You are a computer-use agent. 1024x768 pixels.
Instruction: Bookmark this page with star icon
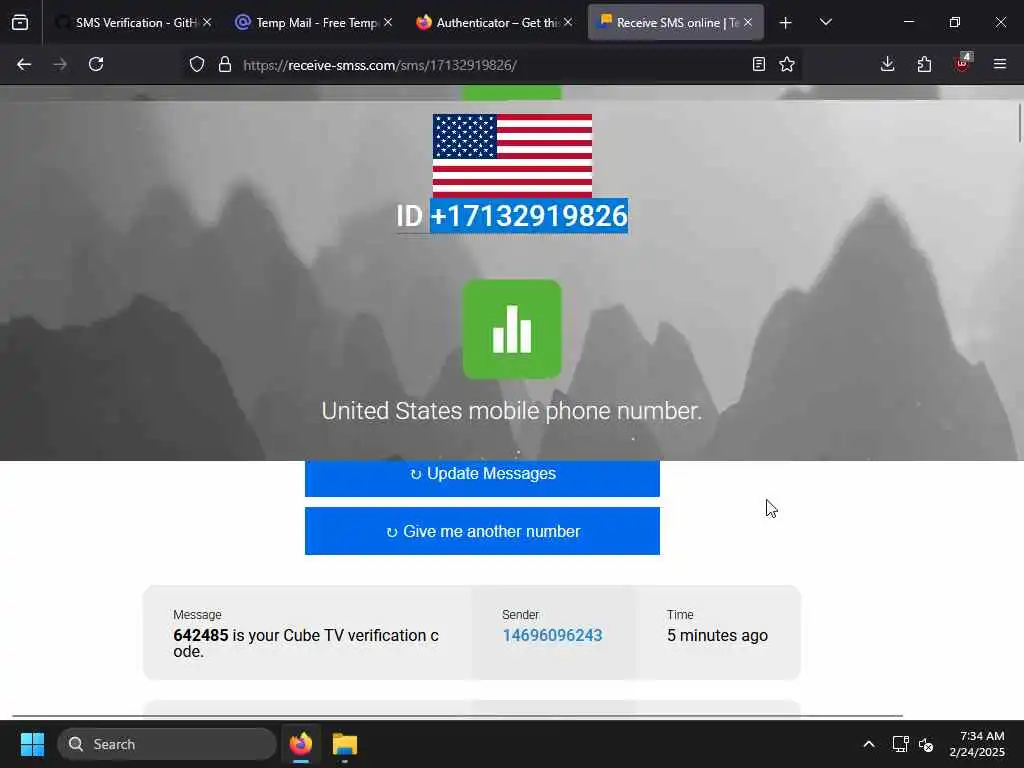click(787, 65)
